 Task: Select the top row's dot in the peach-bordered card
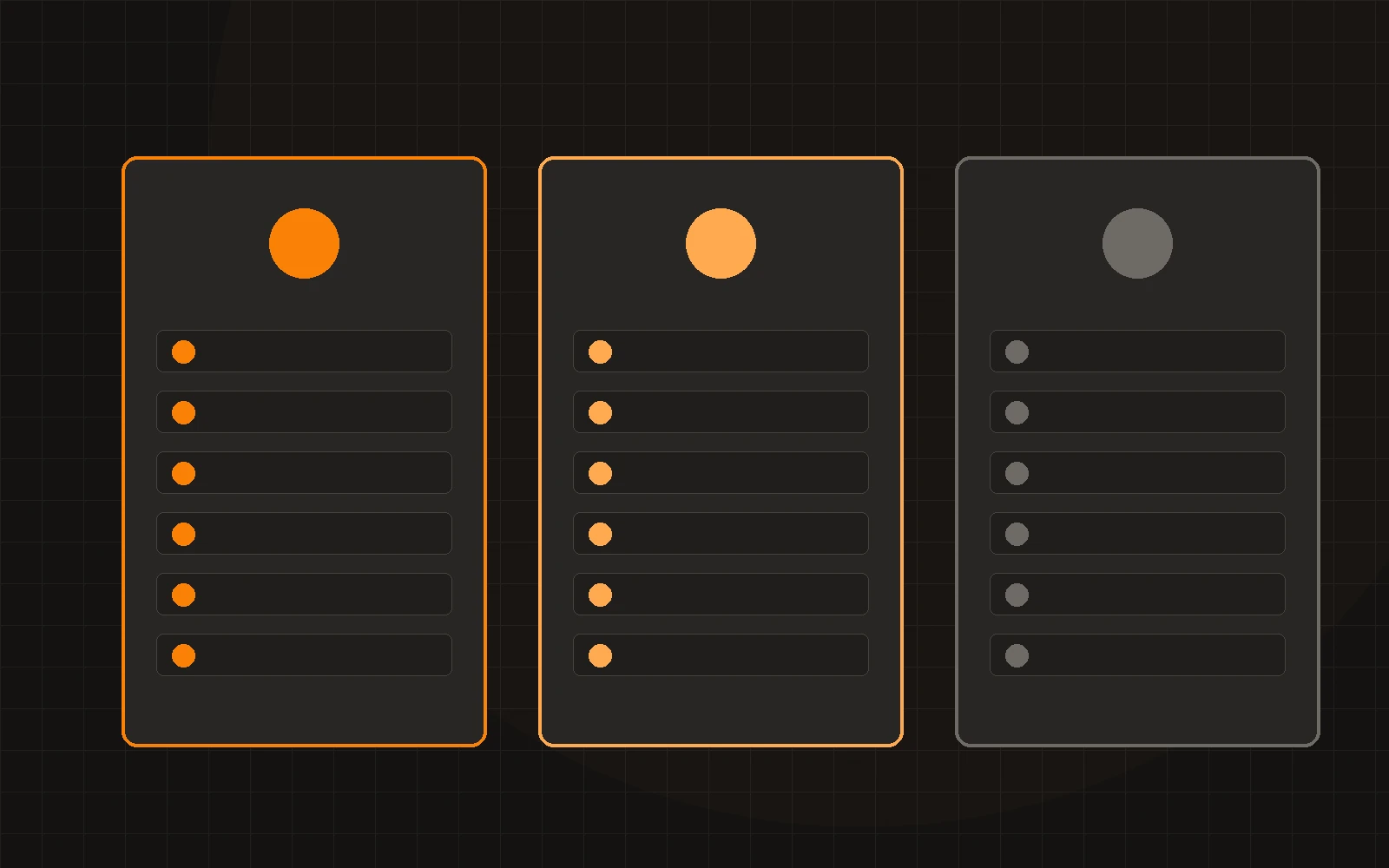click(x=600, y=352)
